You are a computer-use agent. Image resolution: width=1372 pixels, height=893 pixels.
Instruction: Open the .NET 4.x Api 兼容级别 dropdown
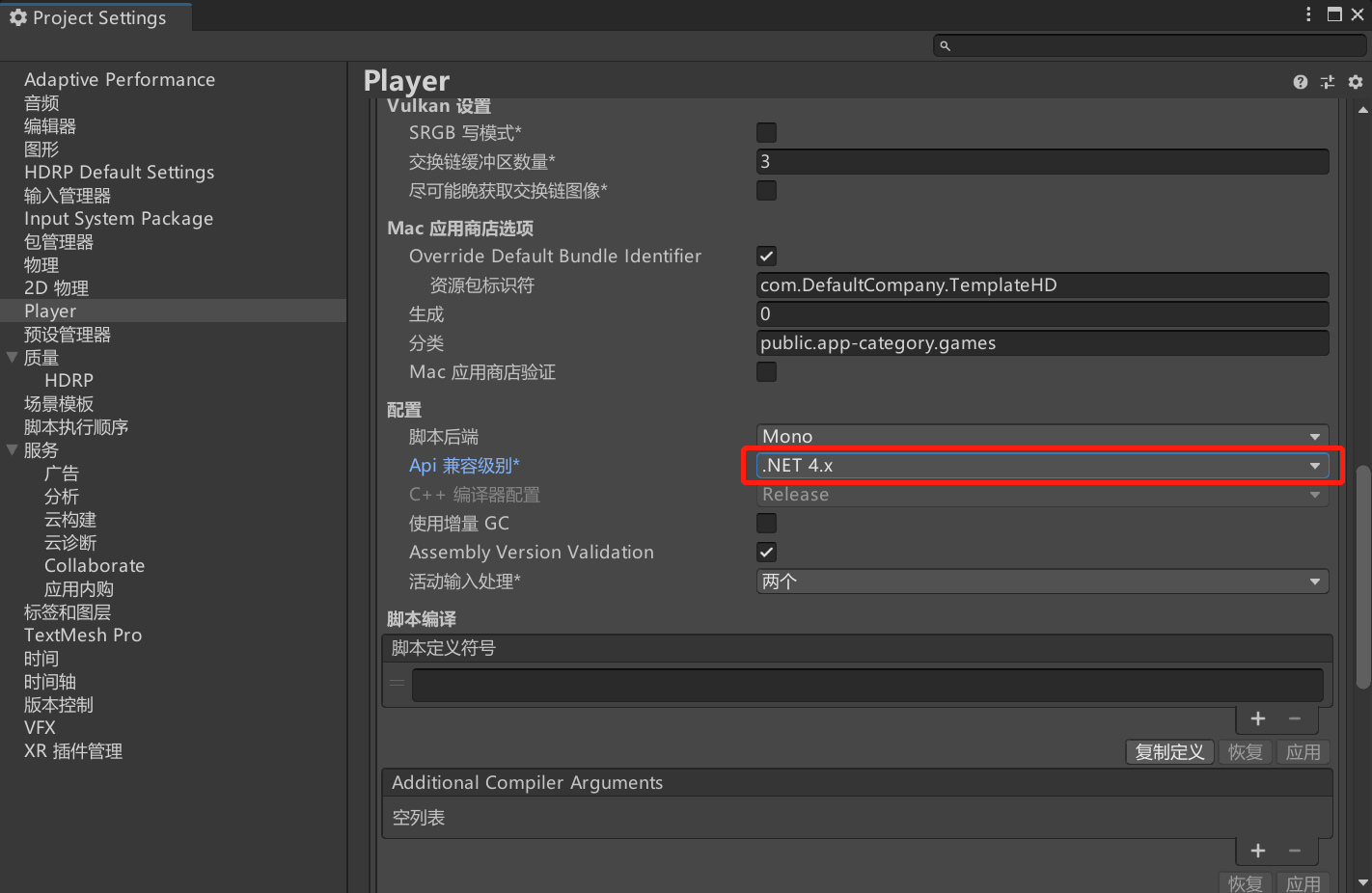[1042, 465]
